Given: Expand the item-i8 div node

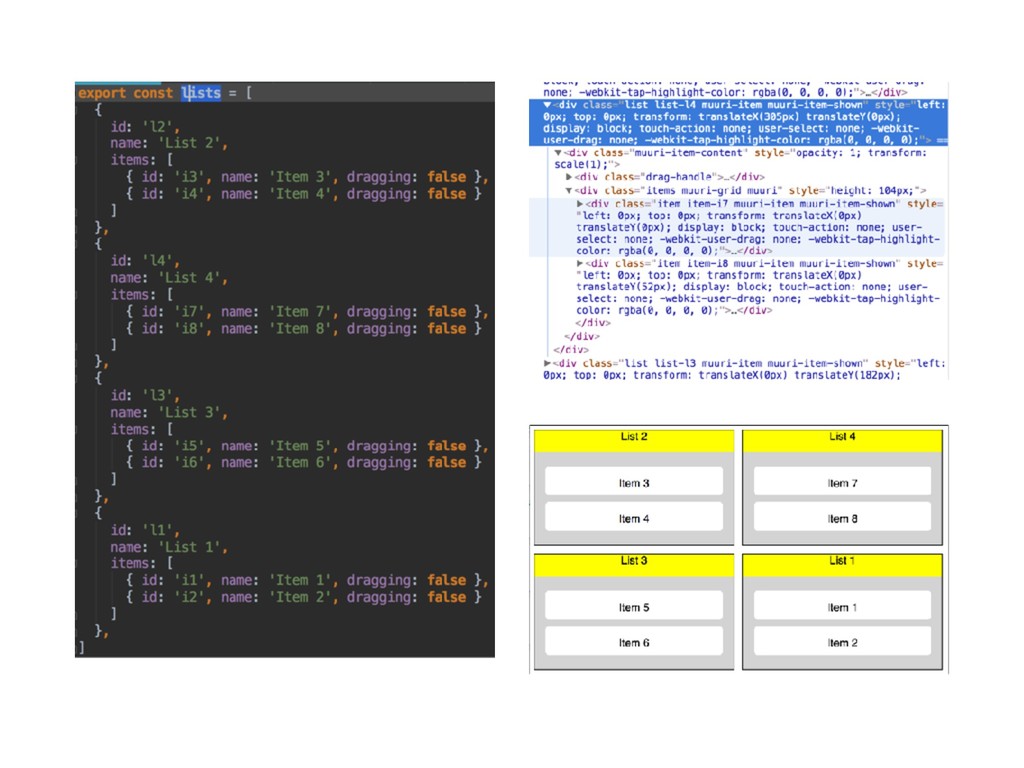Looking at the screenshot, I should click(x=580, y=263).
